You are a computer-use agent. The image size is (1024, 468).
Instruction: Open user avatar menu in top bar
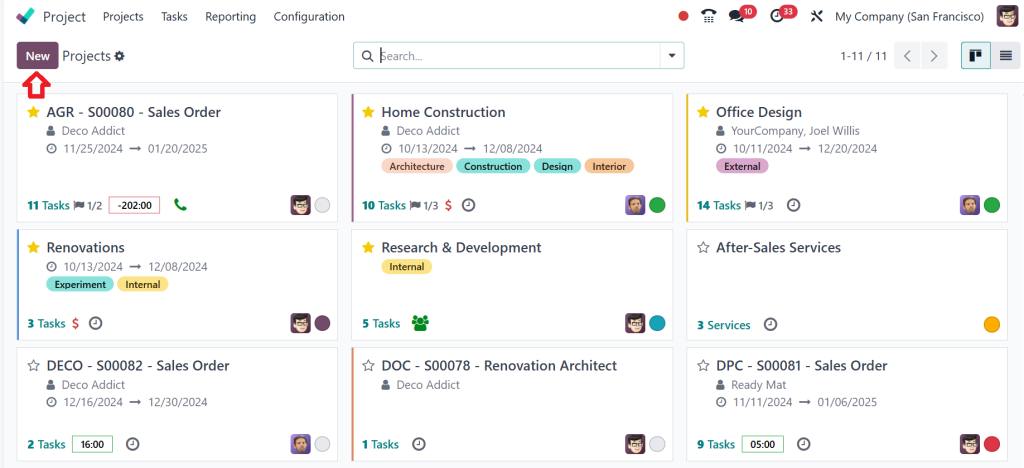(x=1006, y=16)
